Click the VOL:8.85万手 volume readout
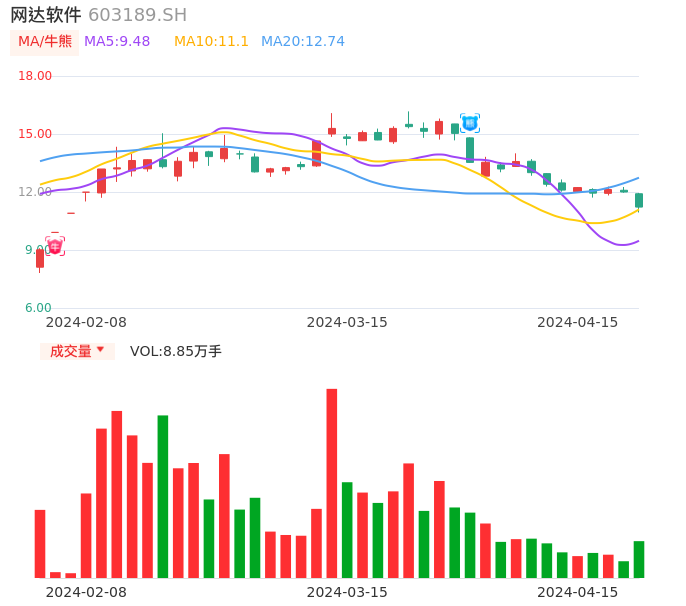This screenshot has width=686, height=606. (175, 351)
